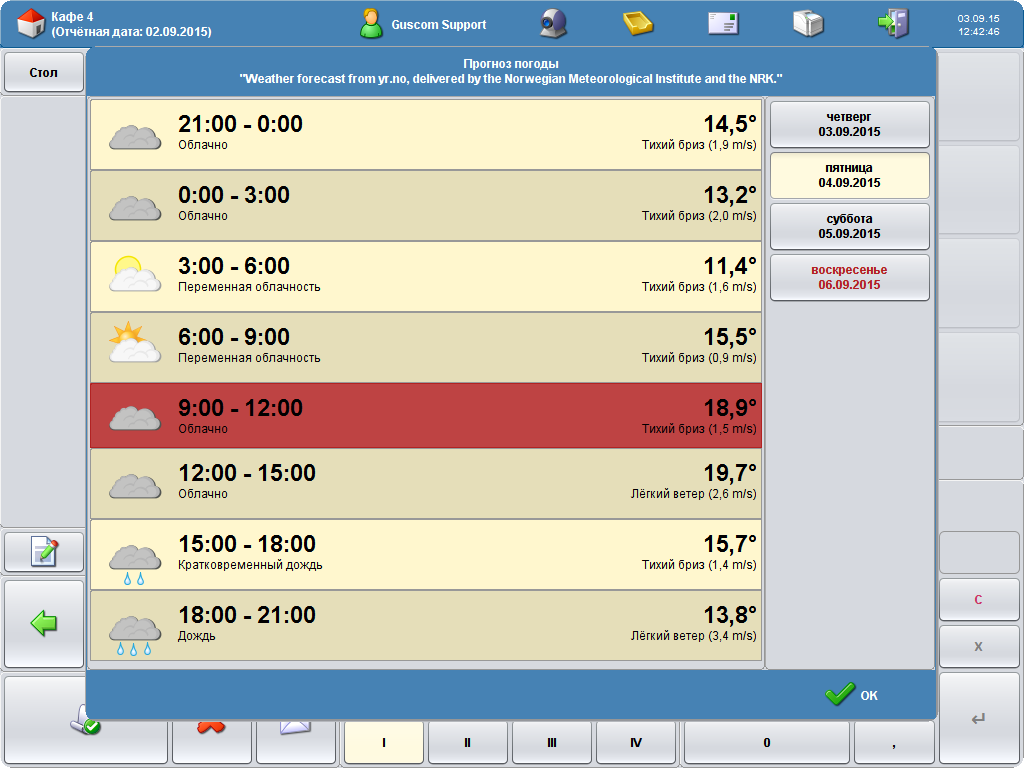
Task: Select the 18:00 - 21:00 rain forecast row
Action: tap(426, 625)
